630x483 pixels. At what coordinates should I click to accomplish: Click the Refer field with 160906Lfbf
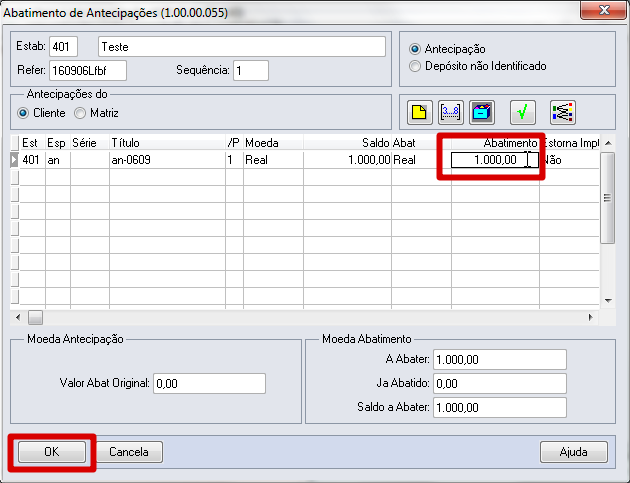(88, 71)
